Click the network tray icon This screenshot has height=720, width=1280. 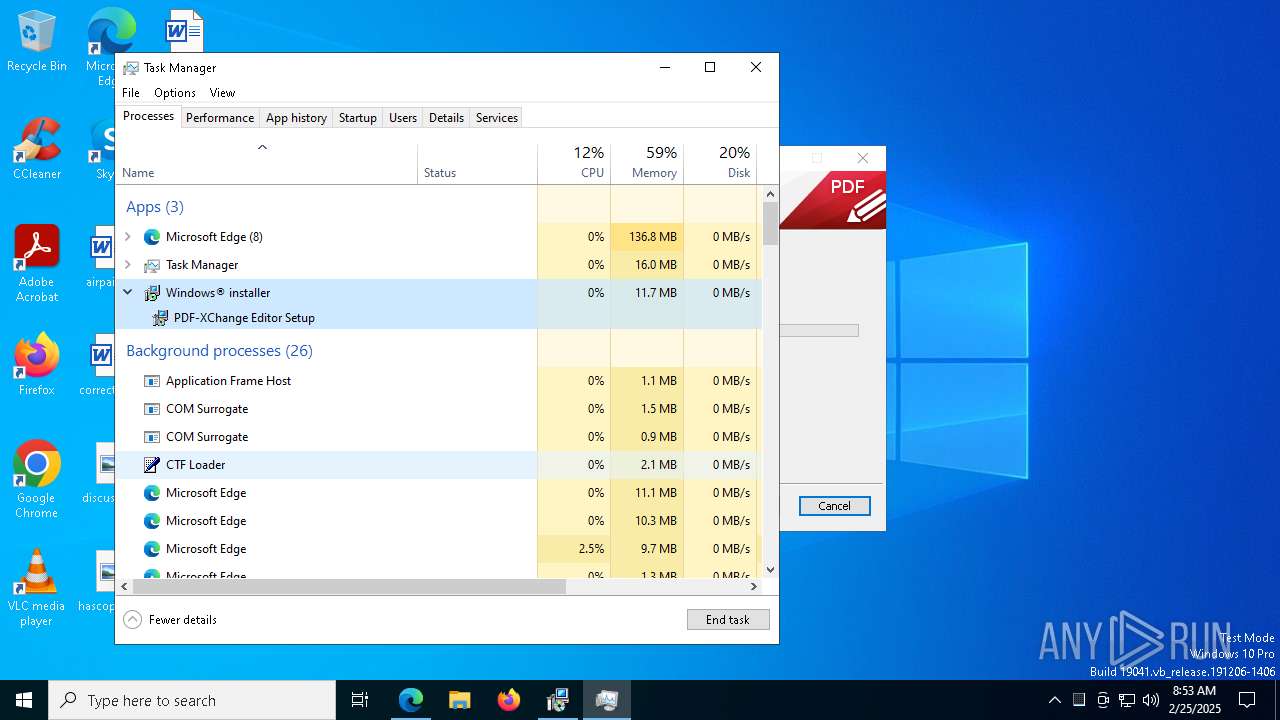pyautogui.click(x=1127, y=700)
